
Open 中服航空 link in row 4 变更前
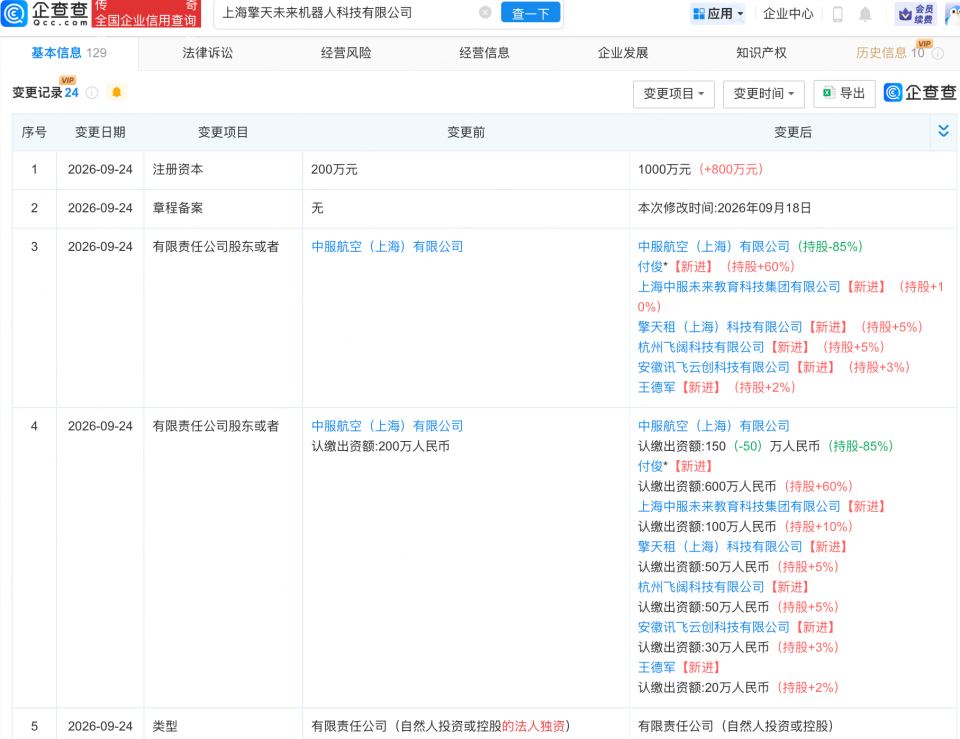click(x=387, y=426)
